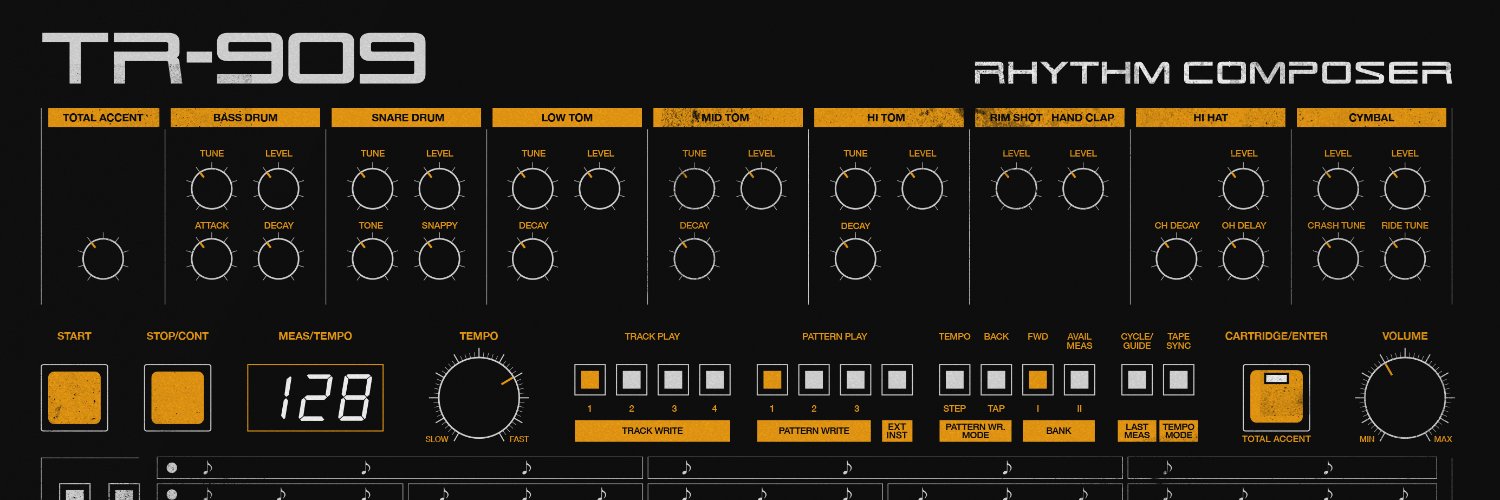Select Bank II with Avail Meas button
This screenshot has width=1500, height=500.
tap(1079, 380)
